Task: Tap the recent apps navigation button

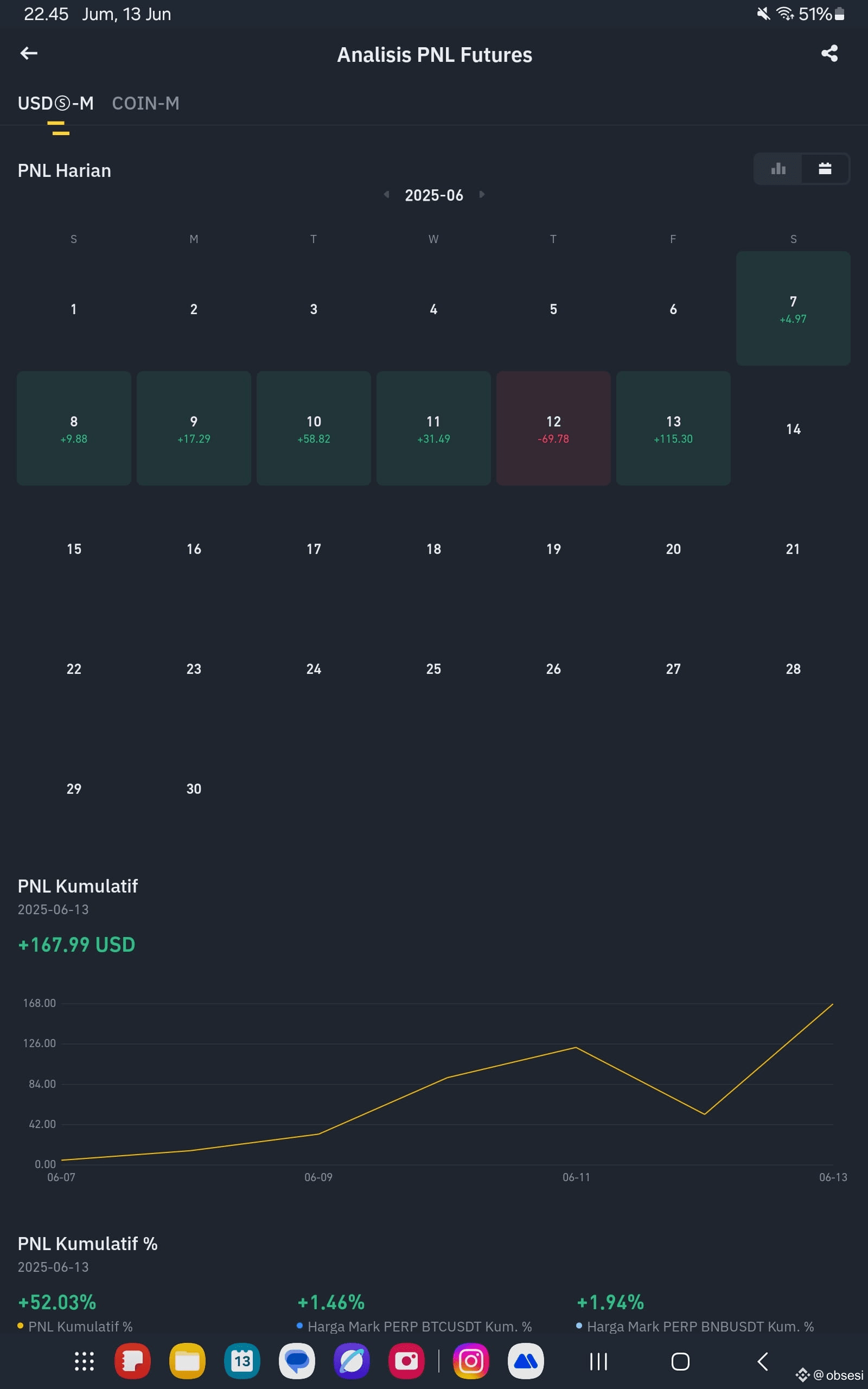Action: pyautogui.click(x=598, y=1361)
